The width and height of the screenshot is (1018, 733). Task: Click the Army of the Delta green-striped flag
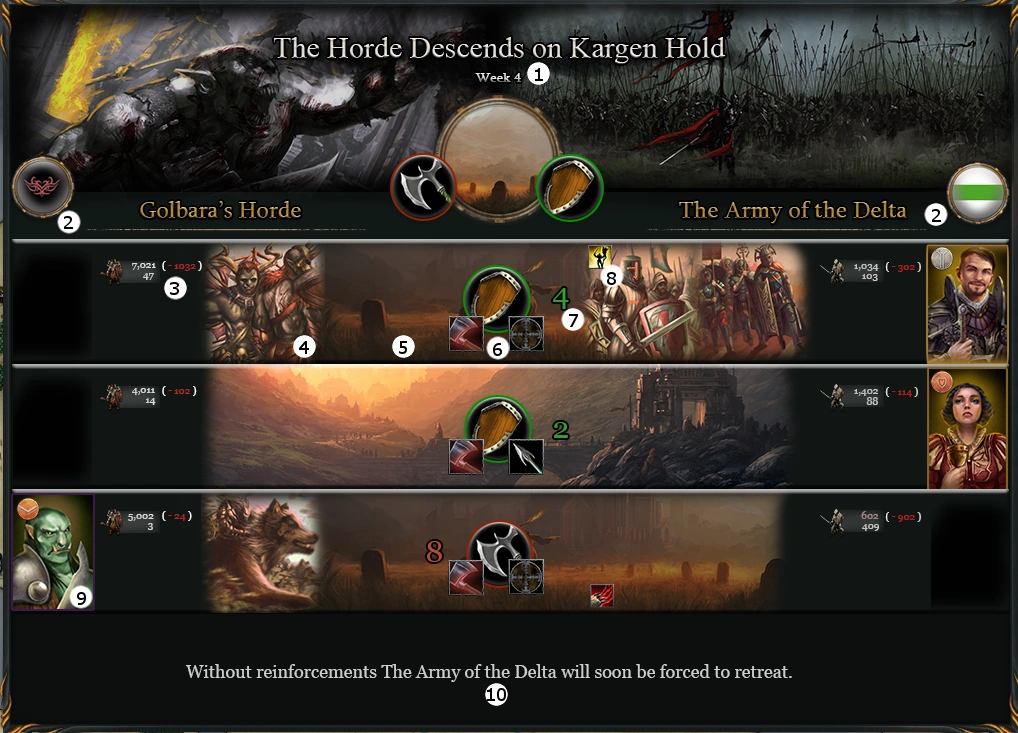977,193
